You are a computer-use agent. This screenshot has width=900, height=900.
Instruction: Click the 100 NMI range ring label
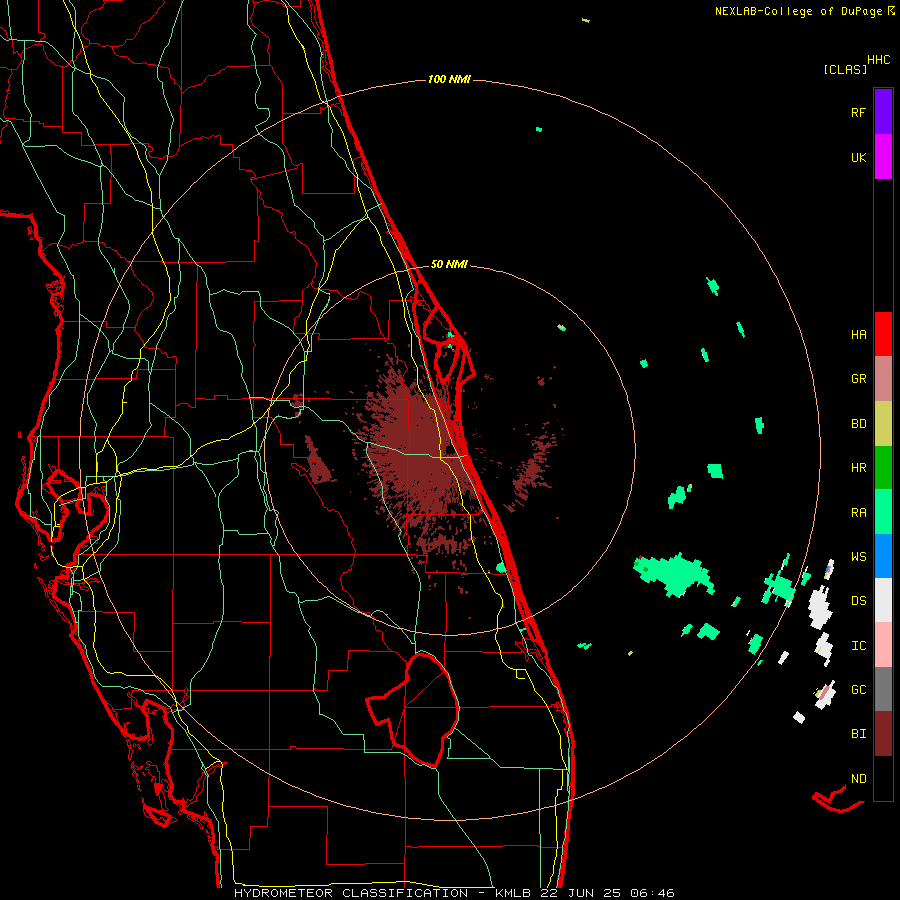pyautogui.click(x=449, y=79)
